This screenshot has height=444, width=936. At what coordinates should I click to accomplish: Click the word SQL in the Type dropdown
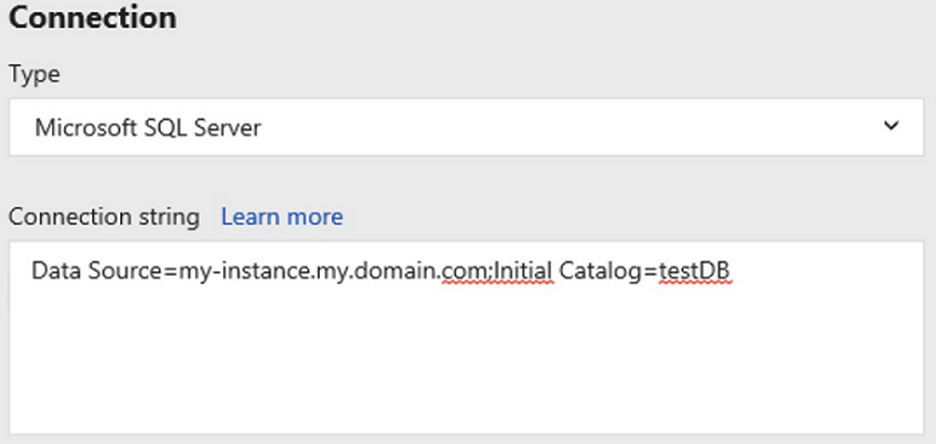tap(166, 128)
